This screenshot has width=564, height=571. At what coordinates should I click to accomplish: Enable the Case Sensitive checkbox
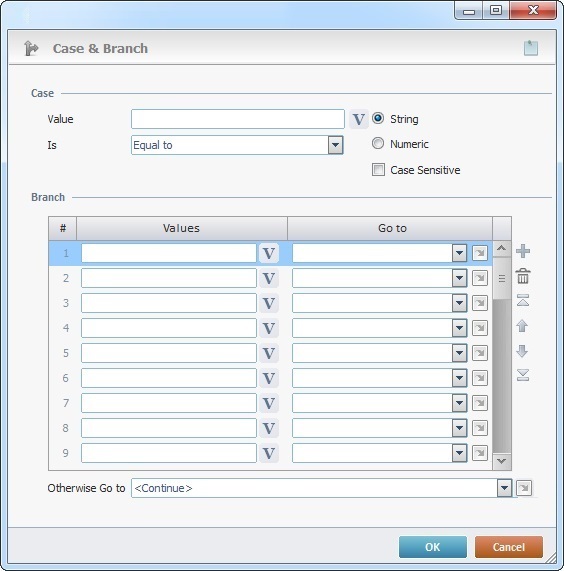(x=378, y=170)
